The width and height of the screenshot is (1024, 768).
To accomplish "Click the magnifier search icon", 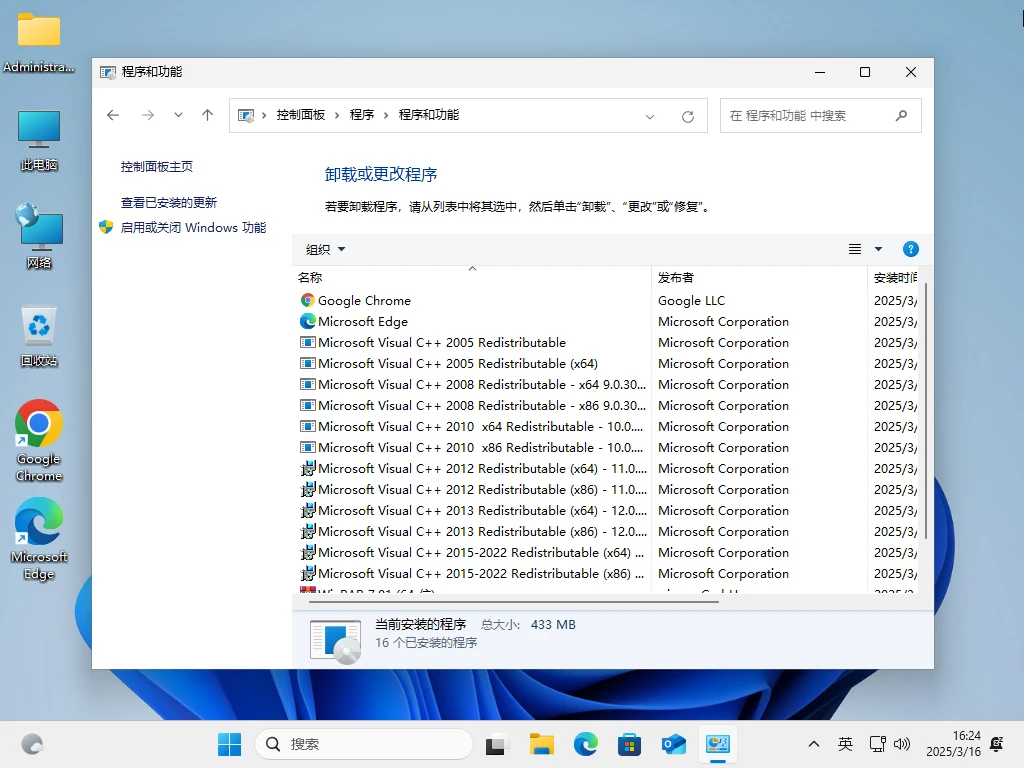I will pyautogui.click(x=901, y=116).
